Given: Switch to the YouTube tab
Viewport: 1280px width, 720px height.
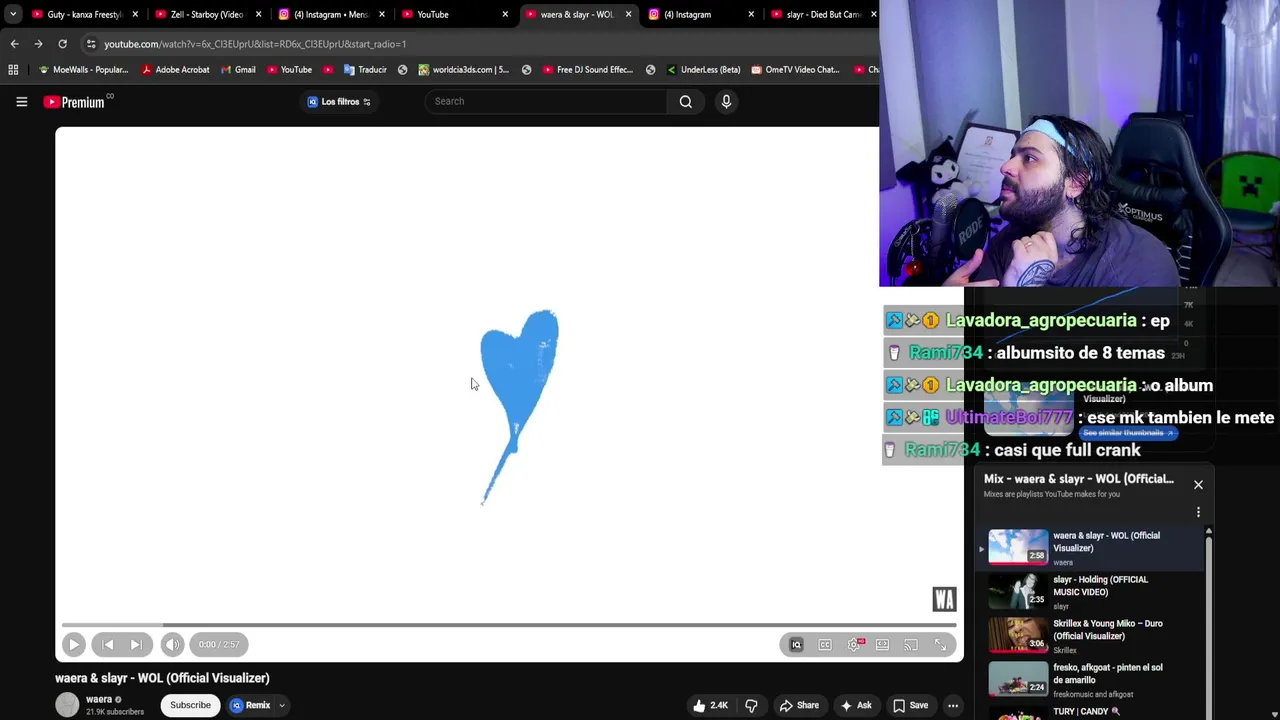Looking at the screenshot, I should [453, 14].
